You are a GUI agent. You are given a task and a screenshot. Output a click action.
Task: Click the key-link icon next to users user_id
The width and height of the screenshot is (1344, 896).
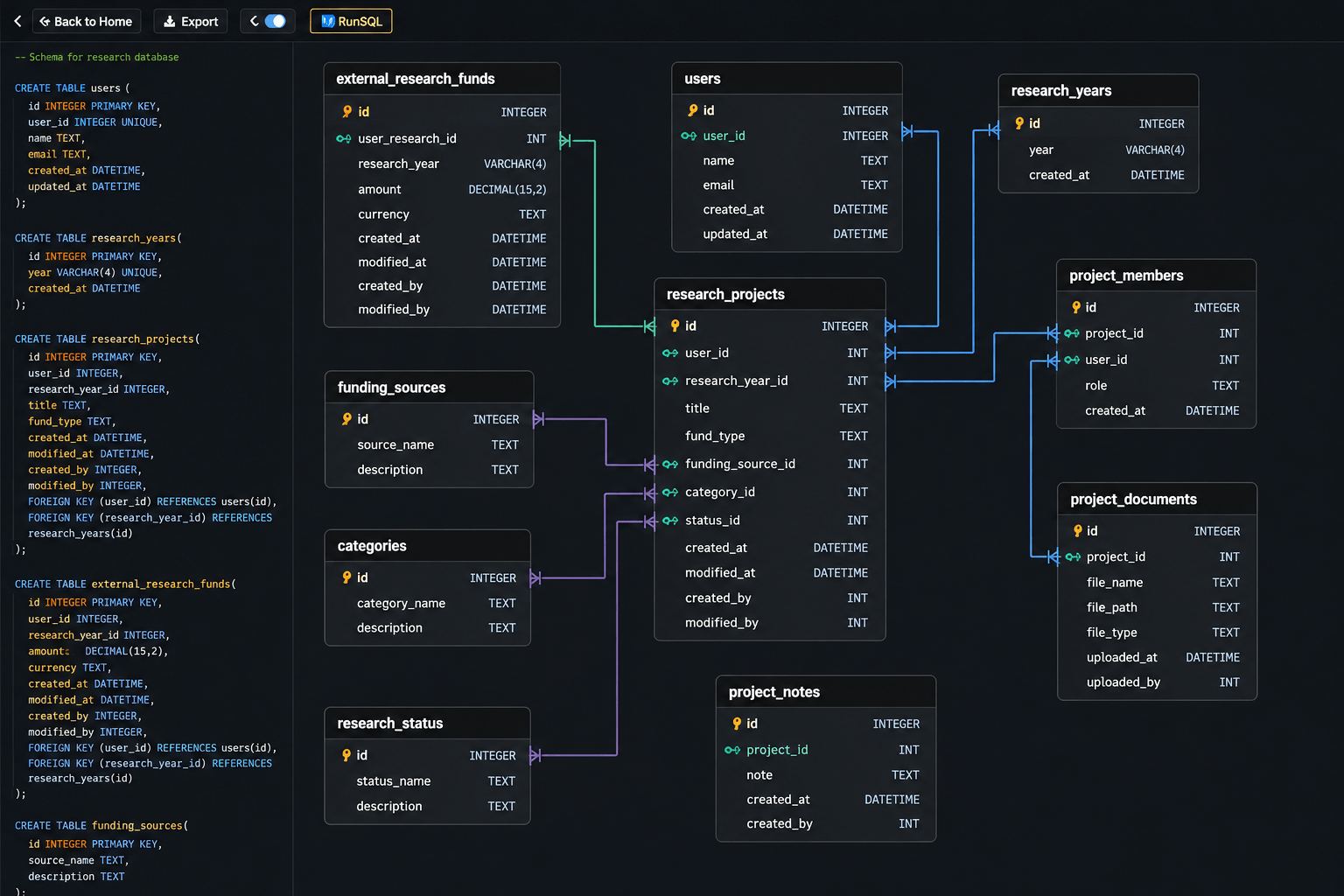[x=689, y=136]
